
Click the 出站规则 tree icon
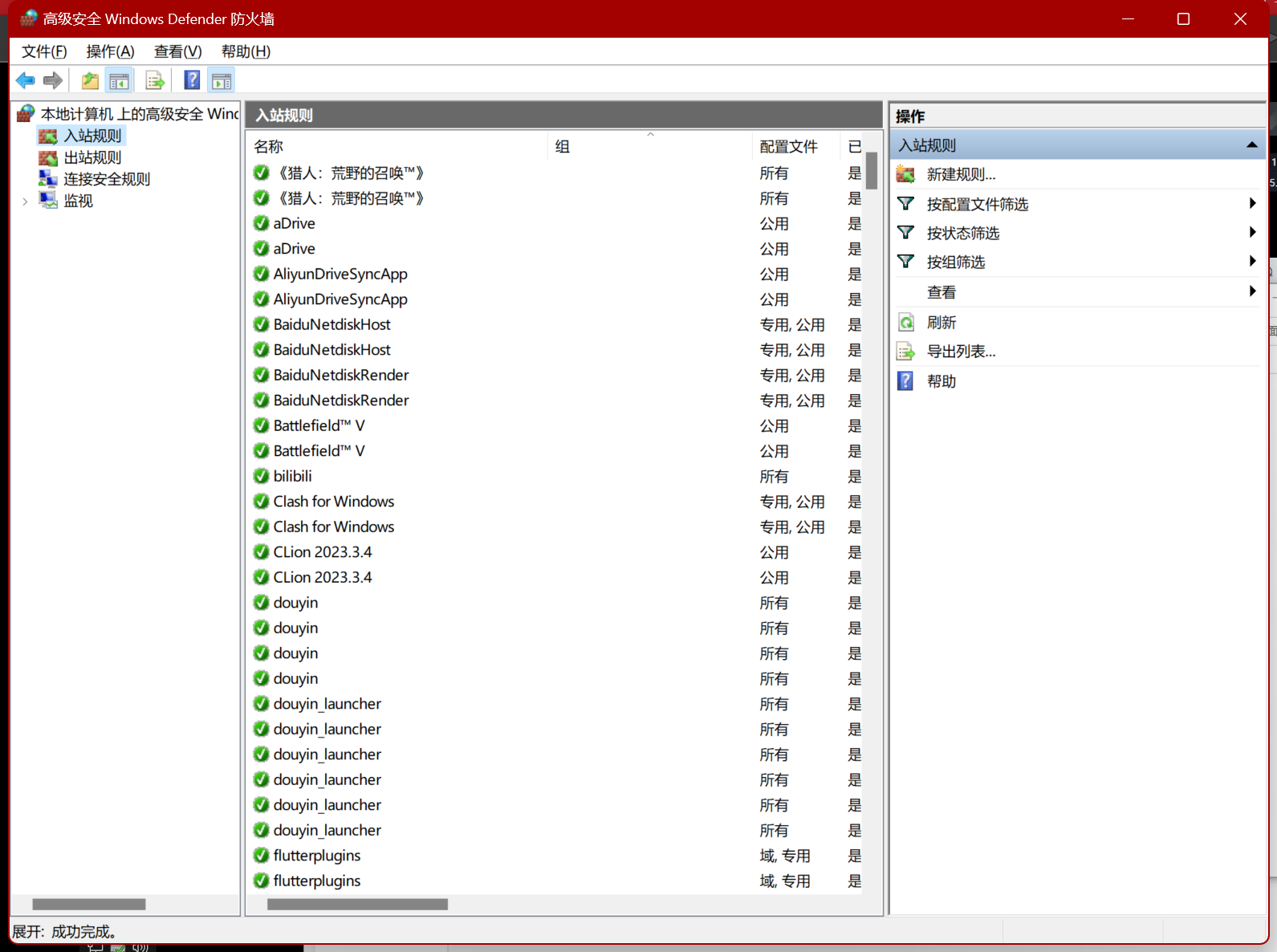tap(48, 157)
